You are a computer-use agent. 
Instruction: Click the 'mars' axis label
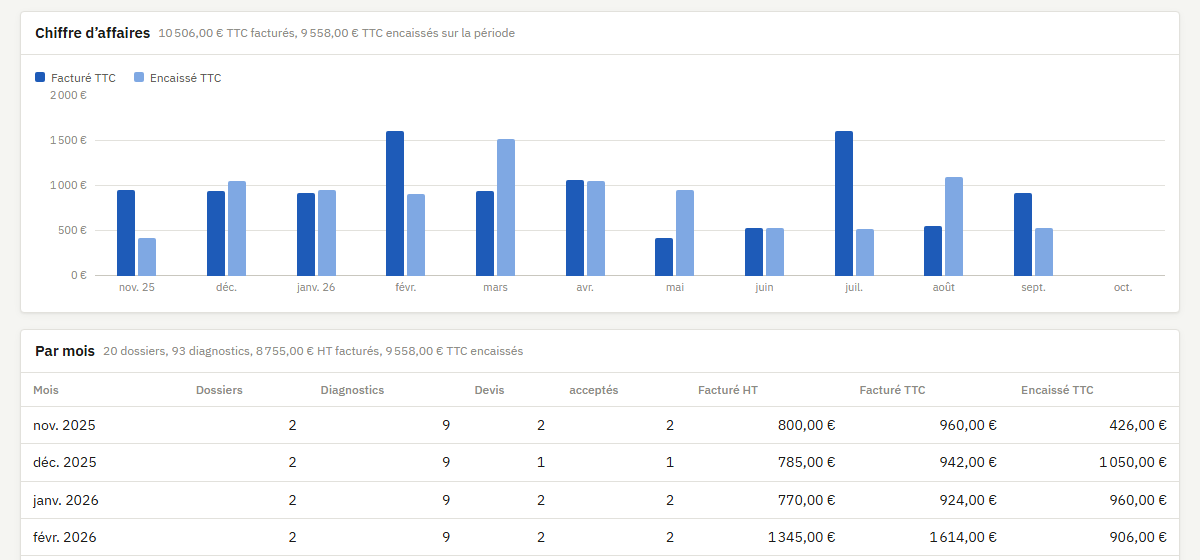(x=495, y=287)
